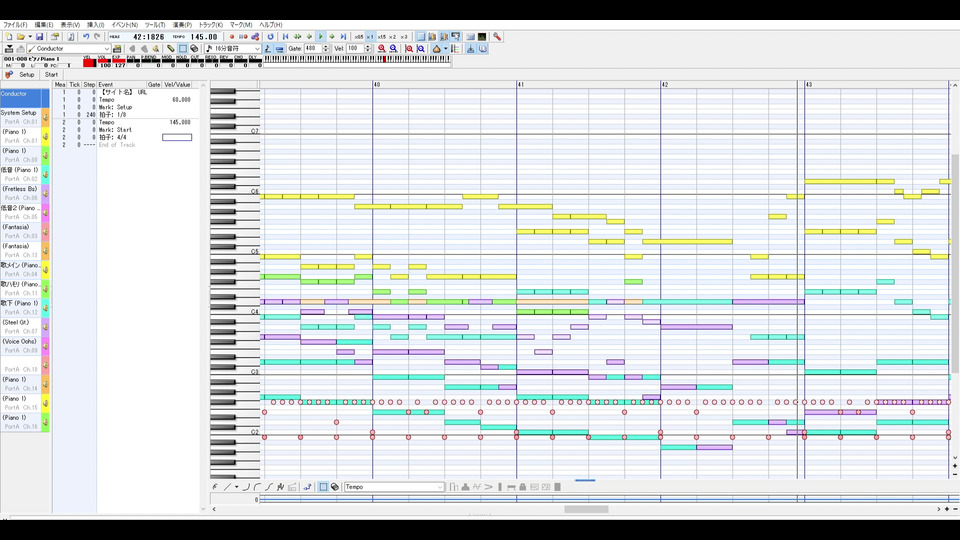The width and height of the screenshot is (960, 540).
Task: Select the graph pane eraser tool
Action: coord(335,487)
